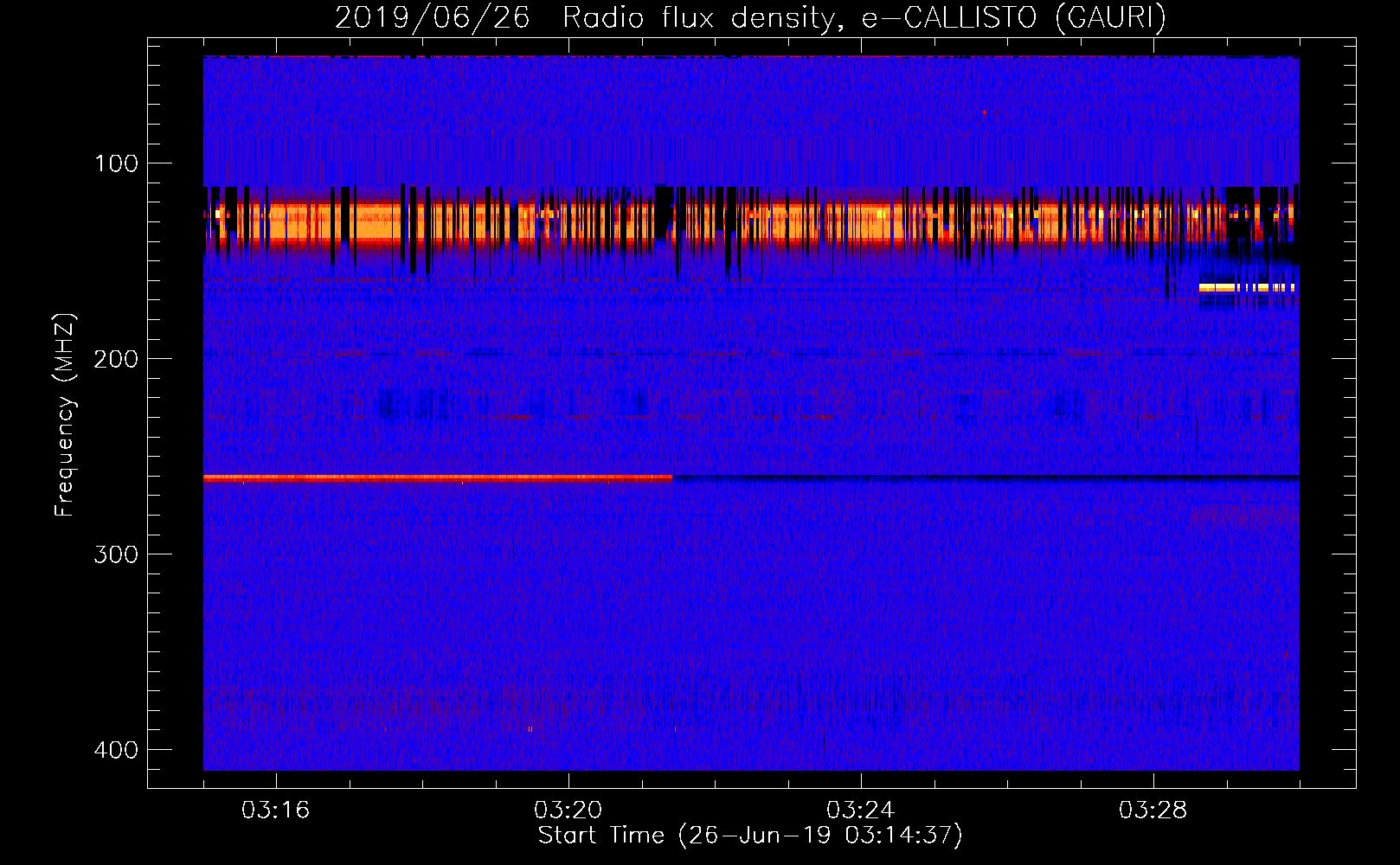The width and height of the screenshot is (1400, 865).
Task: Click the '03:24' time tick label
Action: [x=861, y=811]
